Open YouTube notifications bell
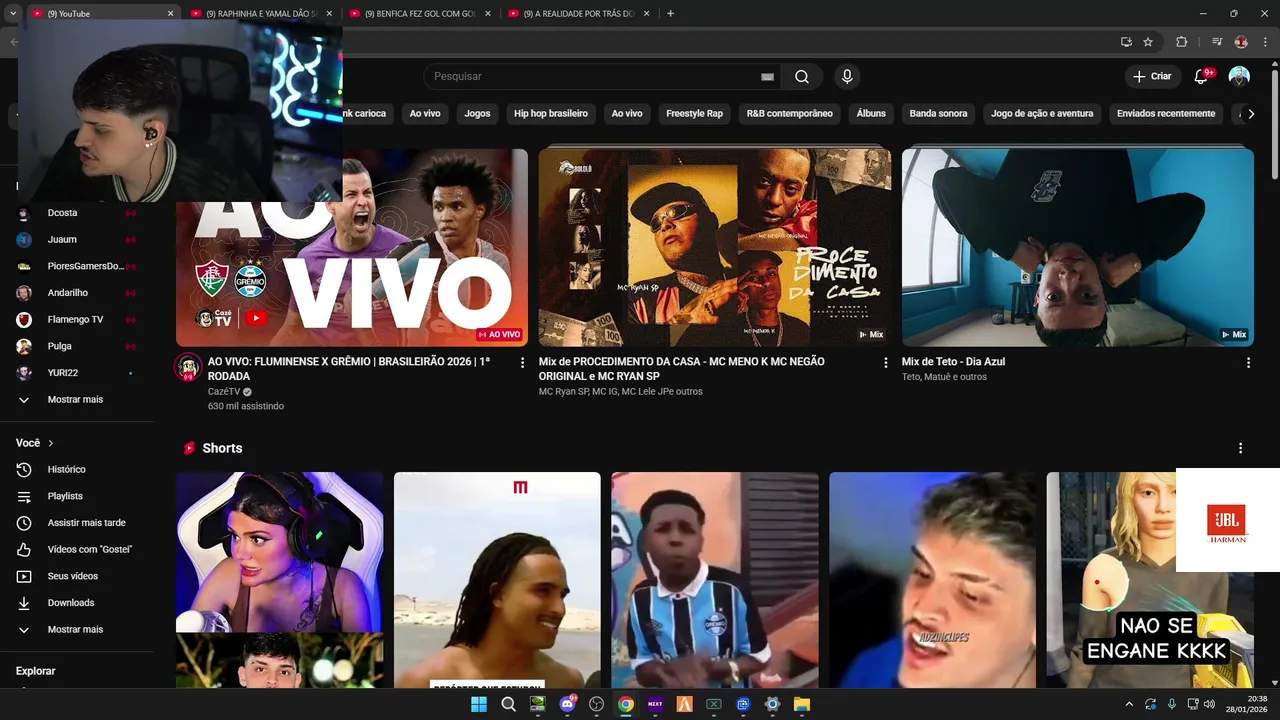The image size is (1280, 720). 1202,77
